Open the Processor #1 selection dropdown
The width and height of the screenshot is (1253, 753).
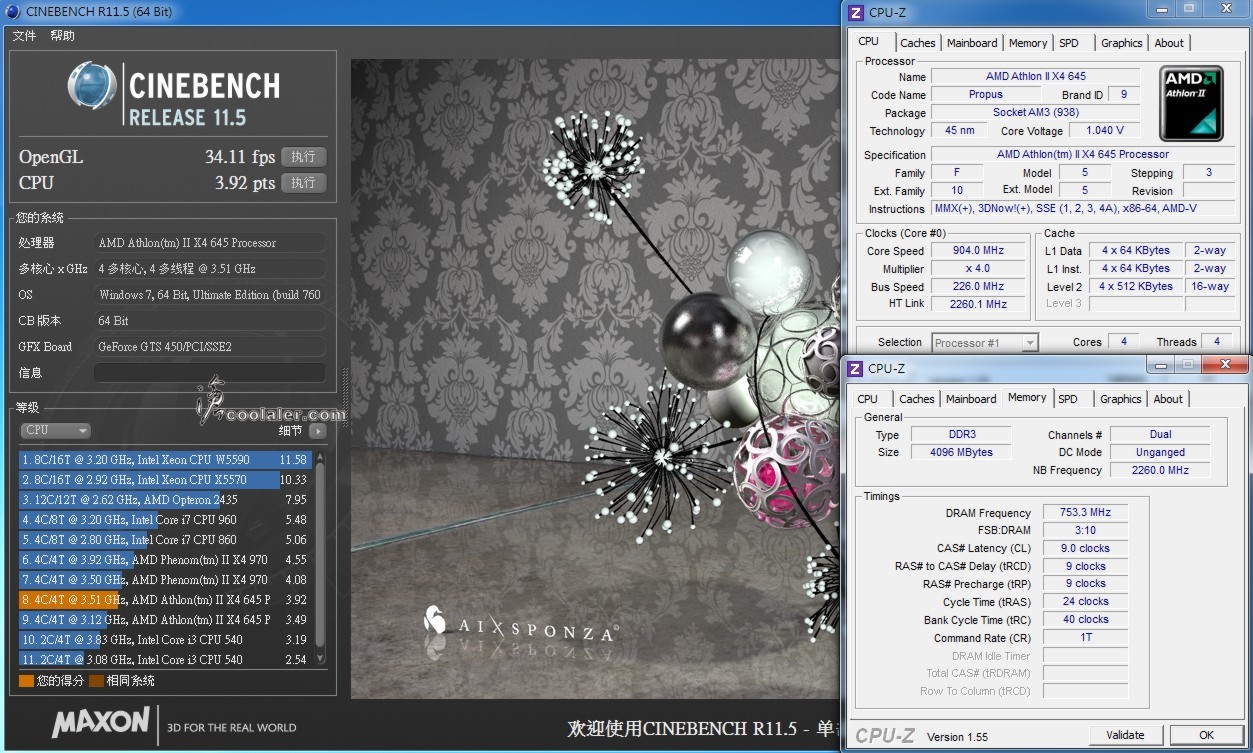point(985,343)
